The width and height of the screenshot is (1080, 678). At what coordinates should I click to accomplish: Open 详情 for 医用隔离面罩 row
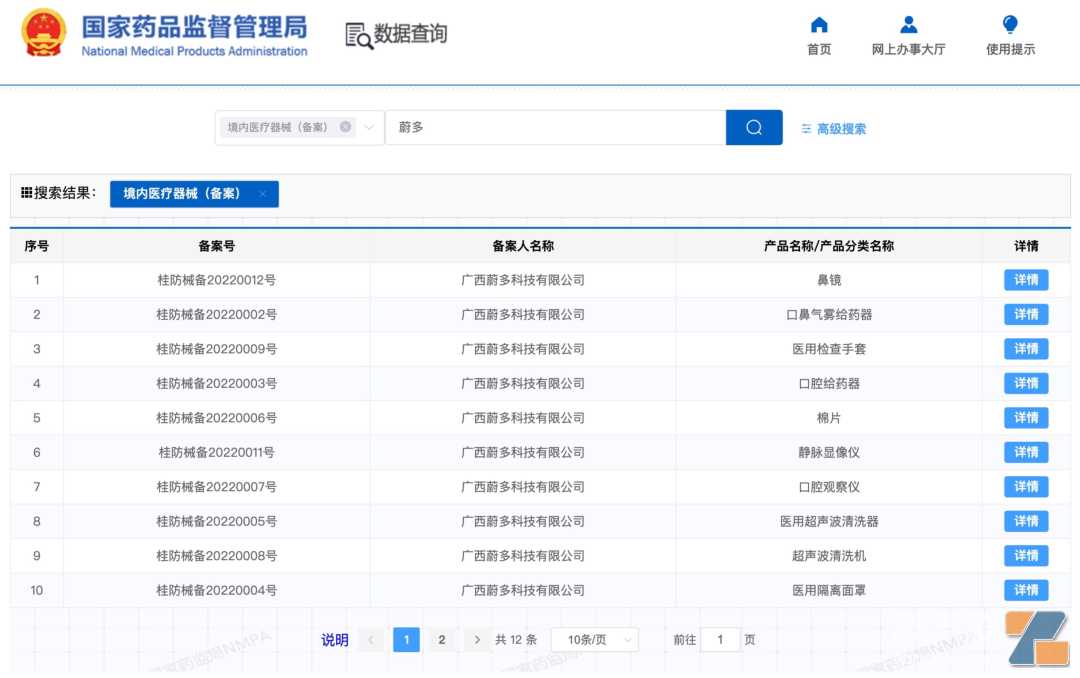pos(1026,590)
